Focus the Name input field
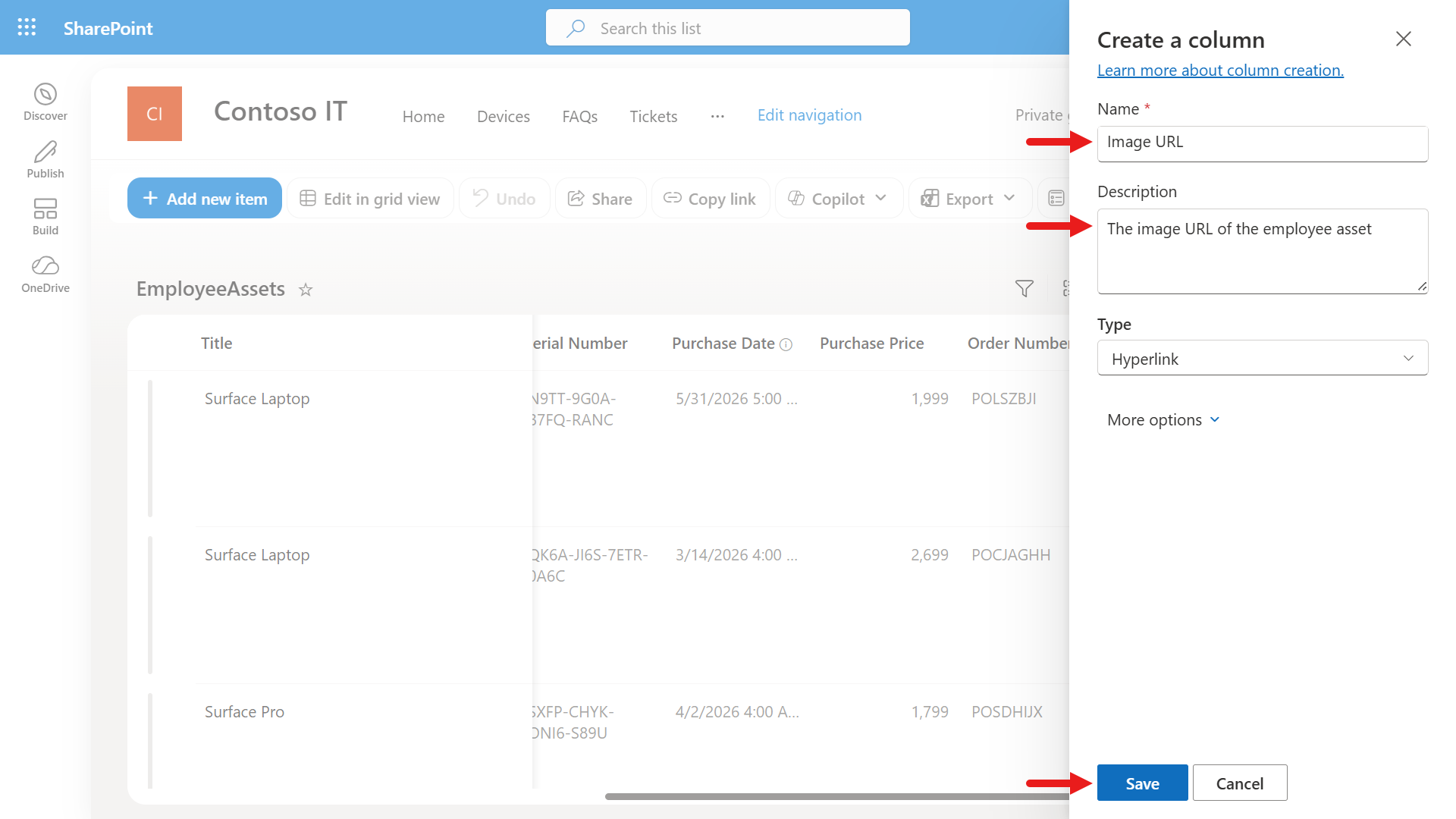 [x=1263, y=143]
